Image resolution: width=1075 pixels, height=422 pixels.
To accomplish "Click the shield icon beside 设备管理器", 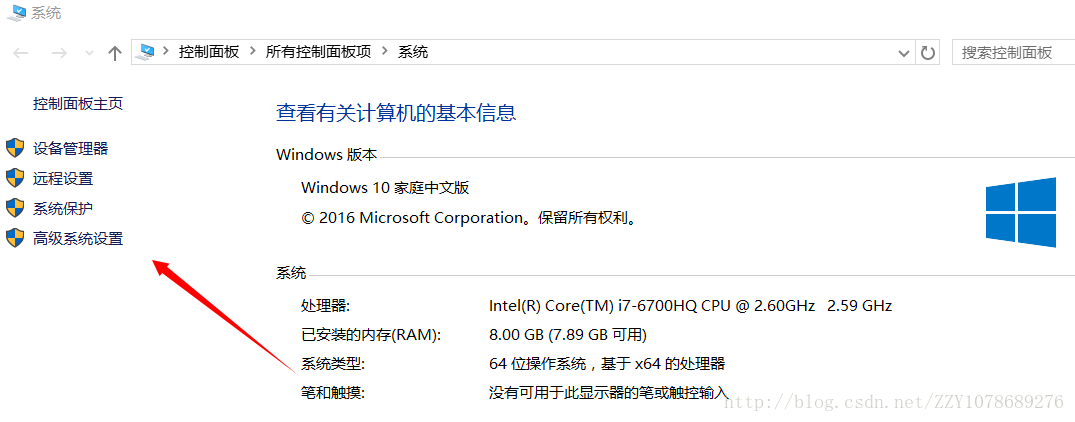I will [x=14, y=148].
